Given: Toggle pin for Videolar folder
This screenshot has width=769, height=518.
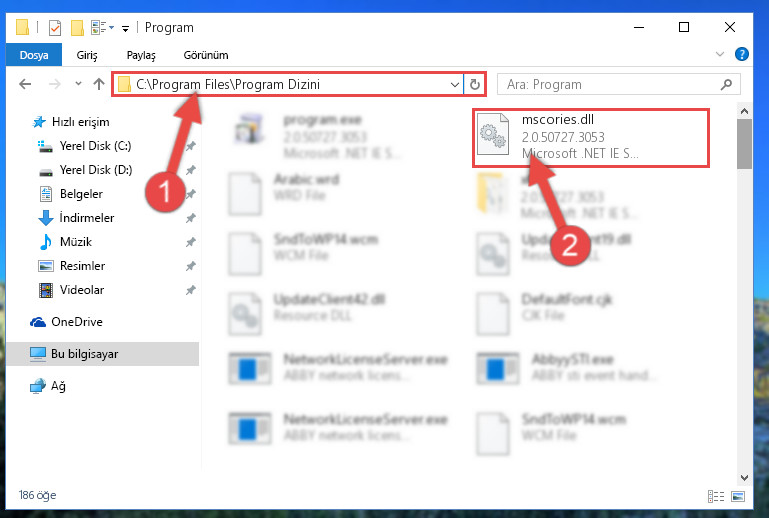Looking at the screenshot, I should click(x=190, y=290).
